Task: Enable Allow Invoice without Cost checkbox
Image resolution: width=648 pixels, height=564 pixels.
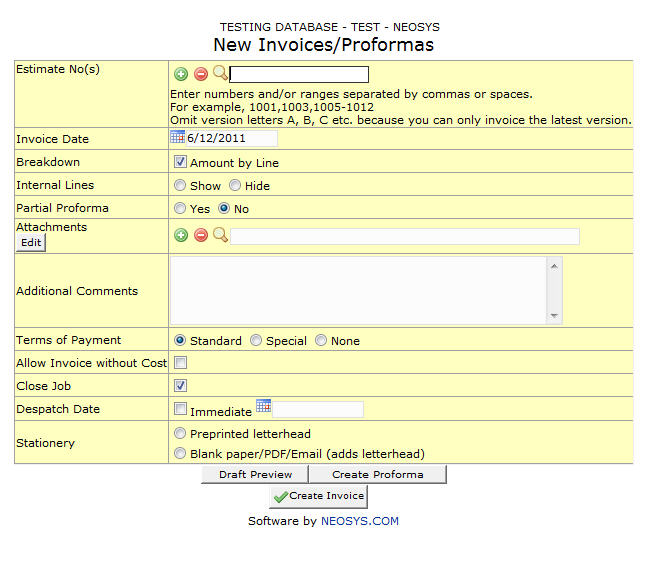Action: click(180, 363)
